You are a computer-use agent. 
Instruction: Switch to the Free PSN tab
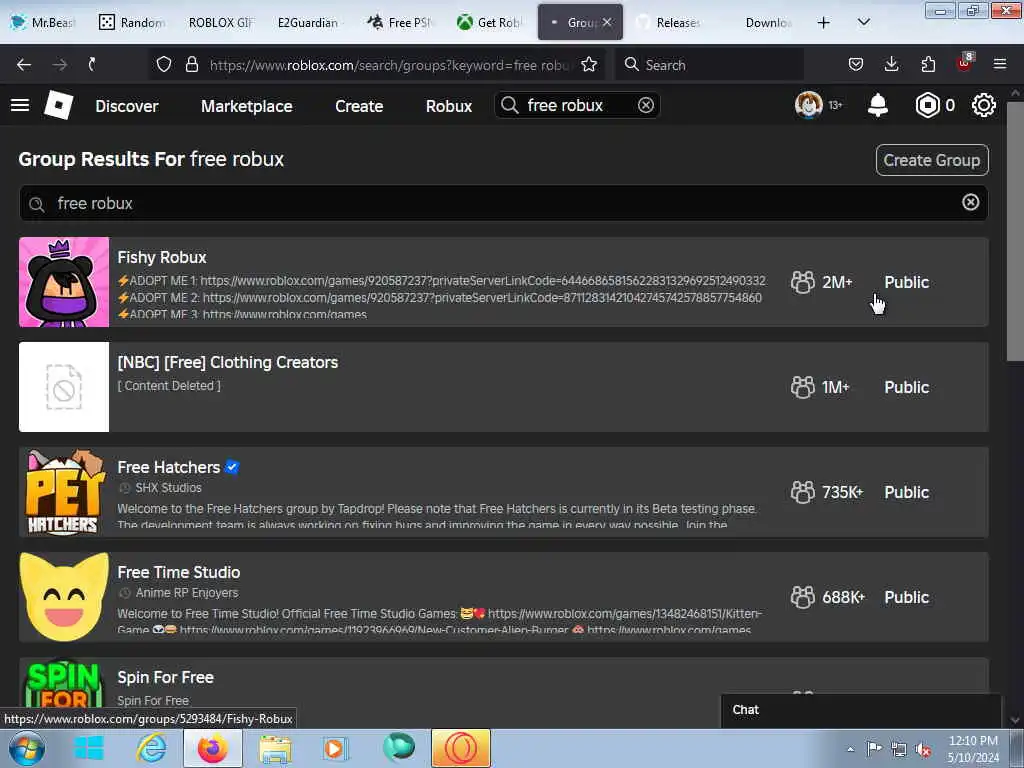coord(400,22)
